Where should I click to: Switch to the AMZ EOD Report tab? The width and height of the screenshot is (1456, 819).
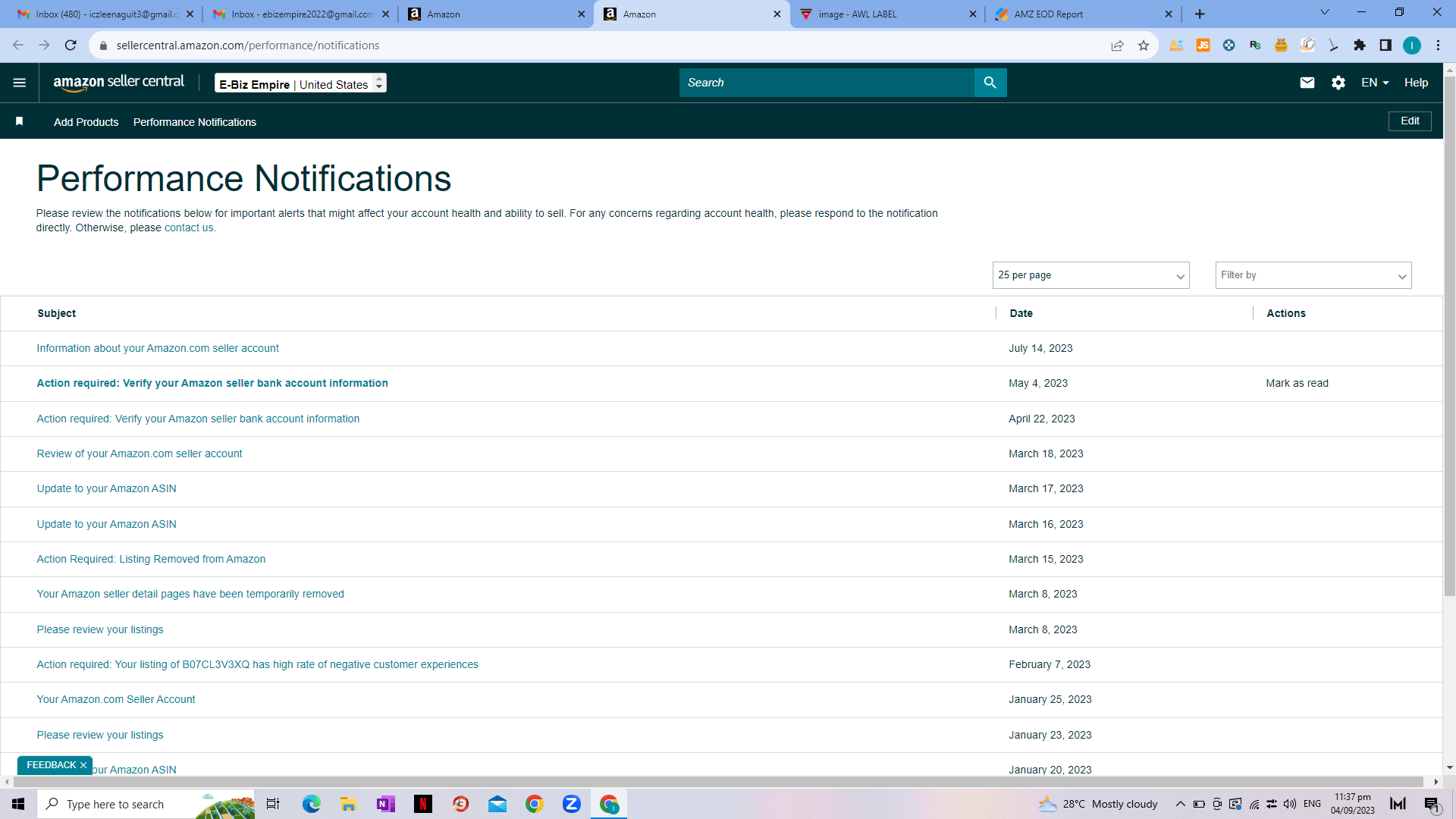pos(1083,14)
